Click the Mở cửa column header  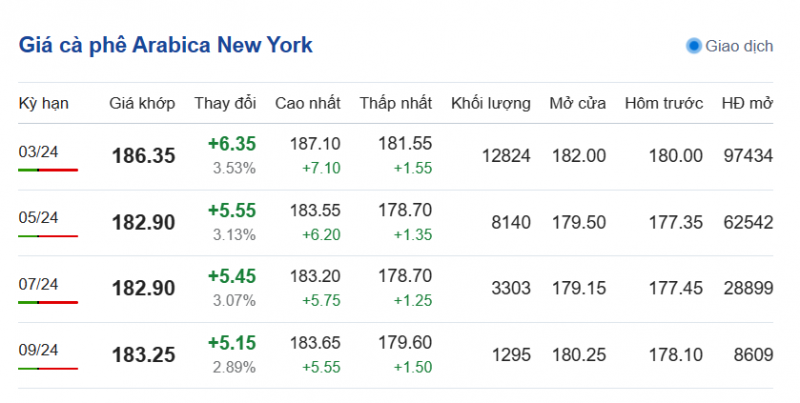(577, 103)
